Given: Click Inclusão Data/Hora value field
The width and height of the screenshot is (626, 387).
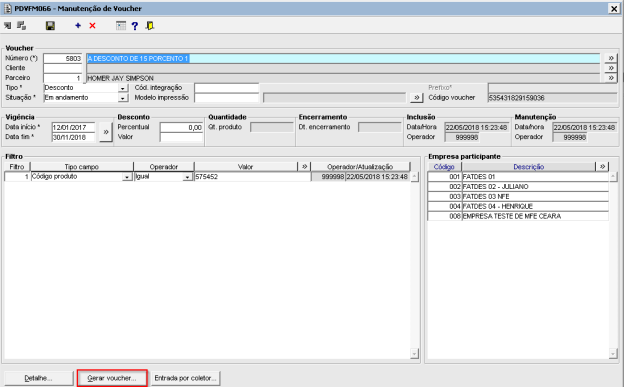Looking at the screenshot, I should pos(477,127).
